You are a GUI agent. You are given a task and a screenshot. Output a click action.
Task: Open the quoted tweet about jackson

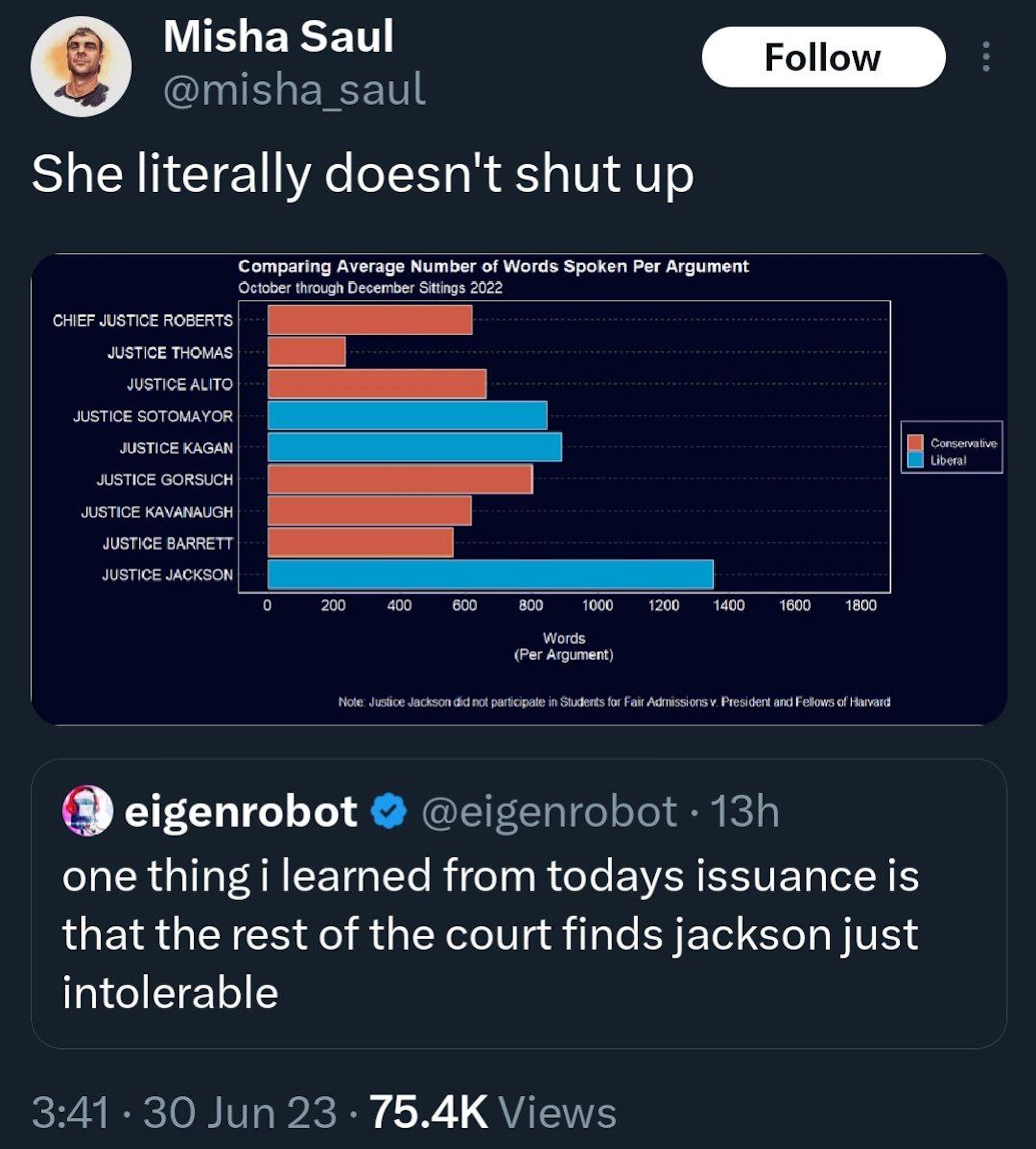[x=490, y=933]
